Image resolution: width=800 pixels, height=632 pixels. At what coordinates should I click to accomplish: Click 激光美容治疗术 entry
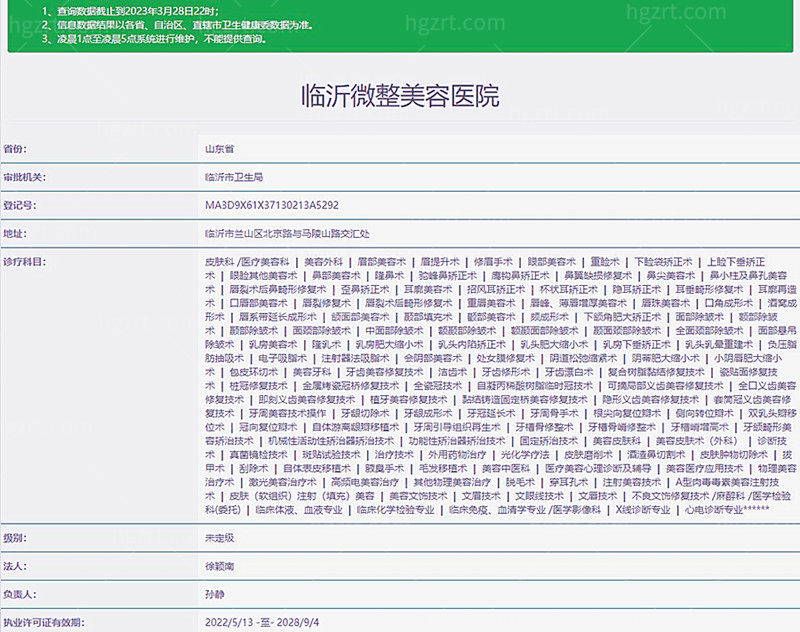[283, 482]
